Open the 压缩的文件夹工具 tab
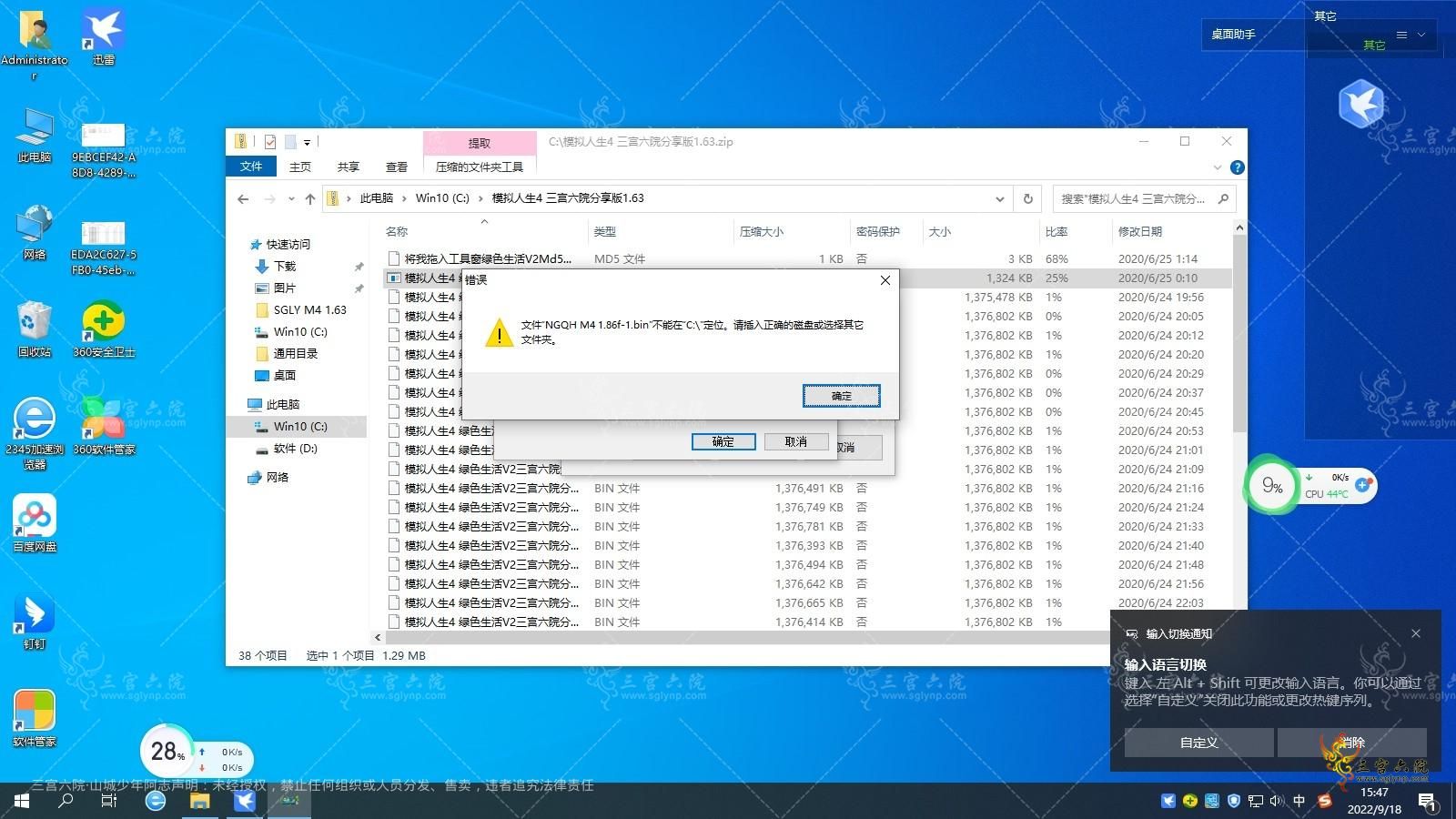The height and width of the screenshot is (819, 1456). (x=480, y=167)
